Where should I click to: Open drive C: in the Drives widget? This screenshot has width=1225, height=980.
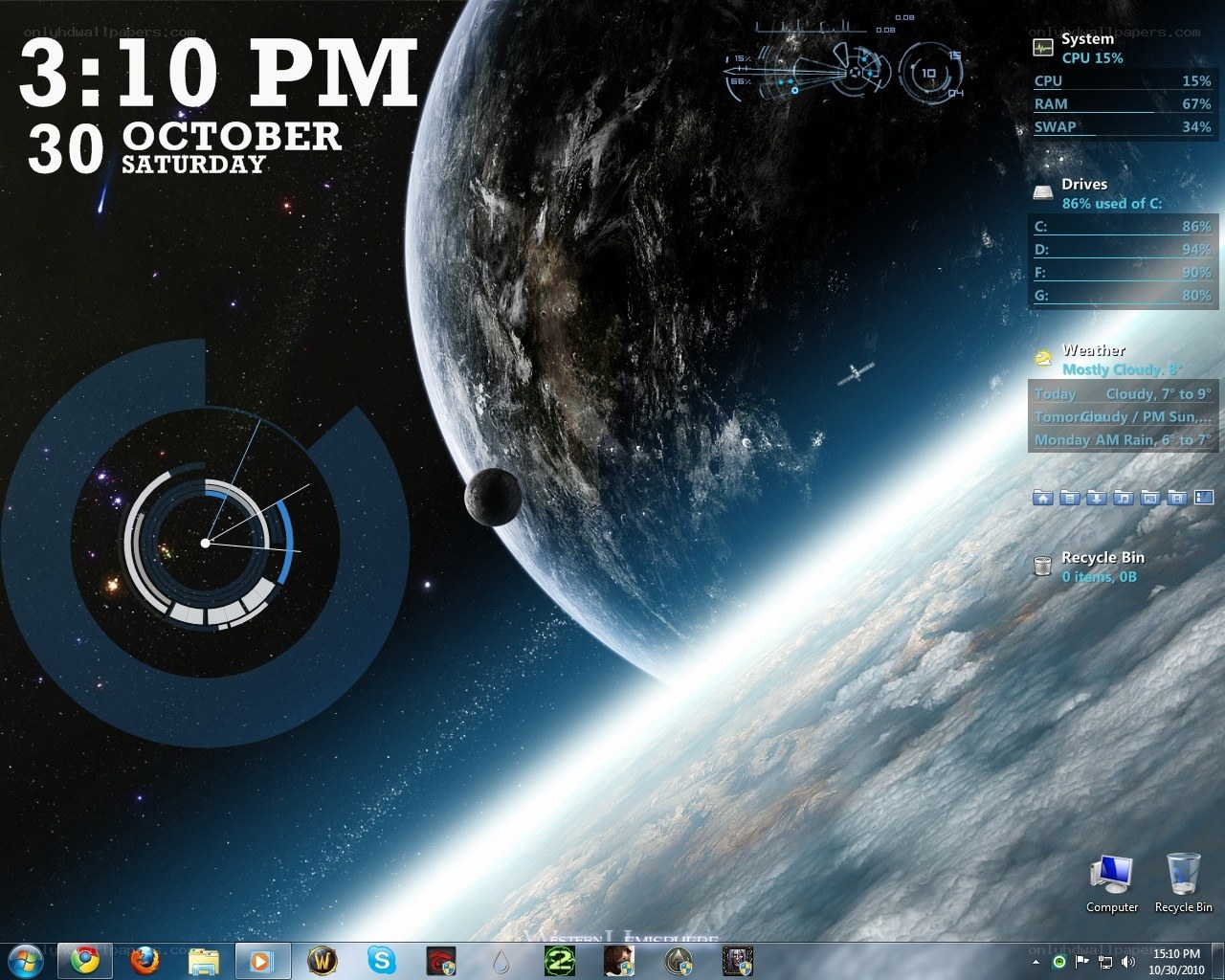pos(1123,227)
